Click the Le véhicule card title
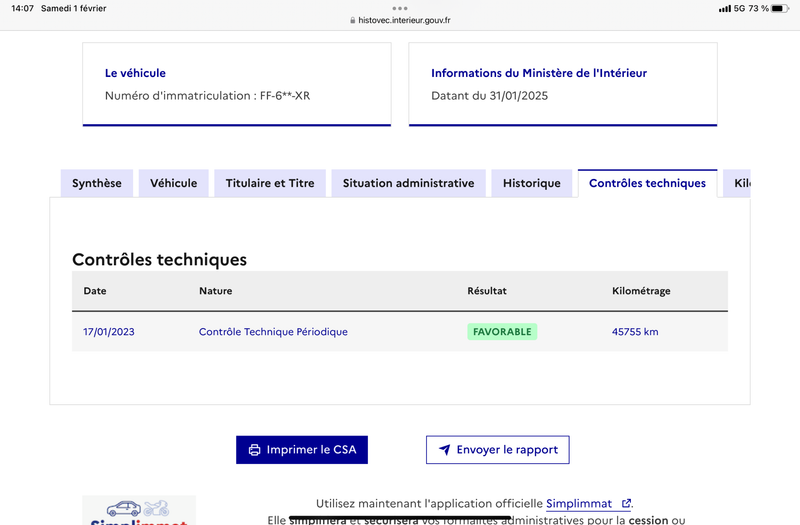Image resolution: width=800 pixels, height=525 pixels. click(x=135, y=73)
